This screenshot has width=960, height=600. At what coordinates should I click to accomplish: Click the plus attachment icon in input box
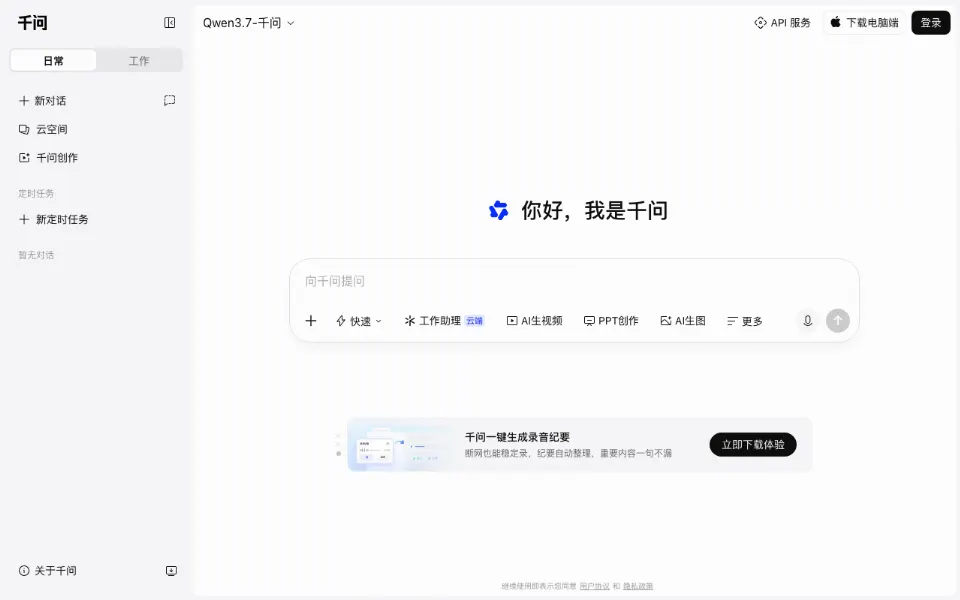coord(311,321)
